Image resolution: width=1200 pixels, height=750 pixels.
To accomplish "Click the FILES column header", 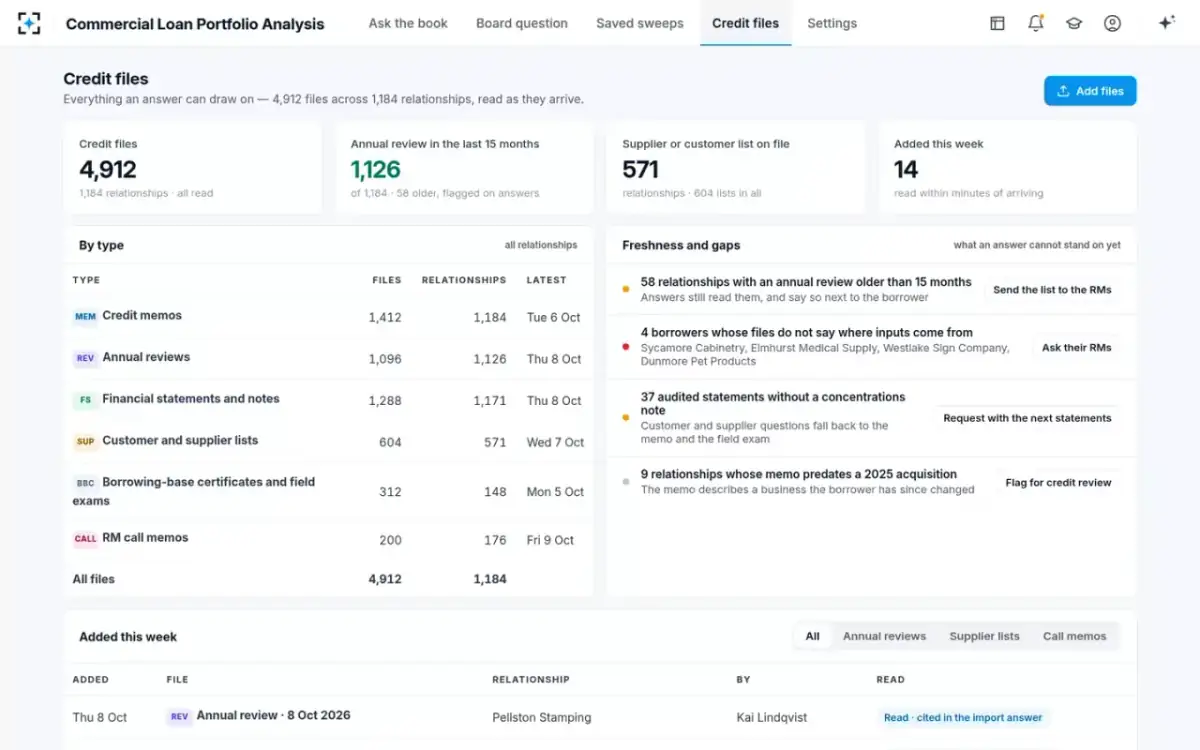I will (387, 280).
